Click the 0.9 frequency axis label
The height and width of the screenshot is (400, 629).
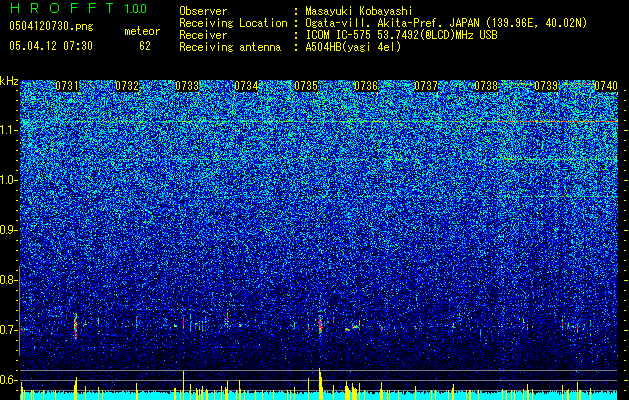pos(9,230)
